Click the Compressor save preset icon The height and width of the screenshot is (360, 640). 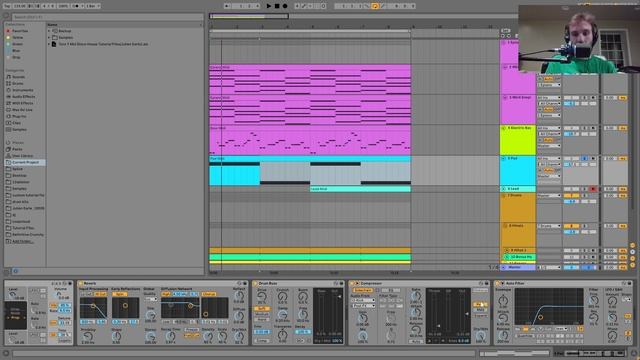pos(487,283)
